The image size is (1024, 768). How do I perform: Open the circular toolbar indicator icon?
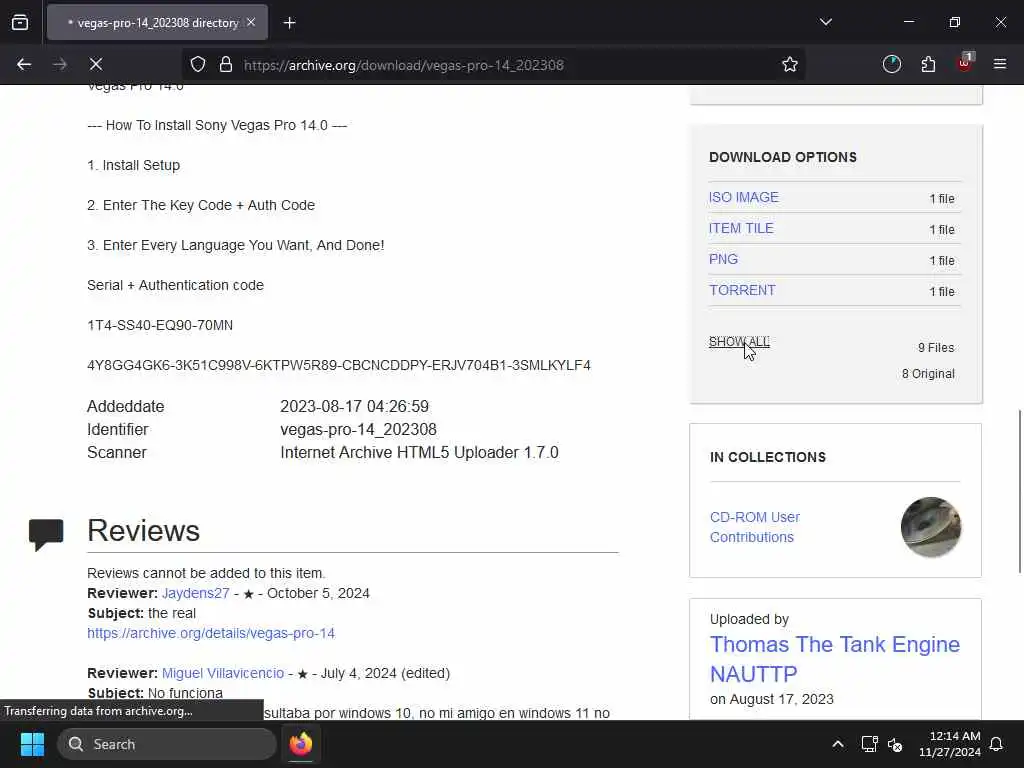(891, 64)
